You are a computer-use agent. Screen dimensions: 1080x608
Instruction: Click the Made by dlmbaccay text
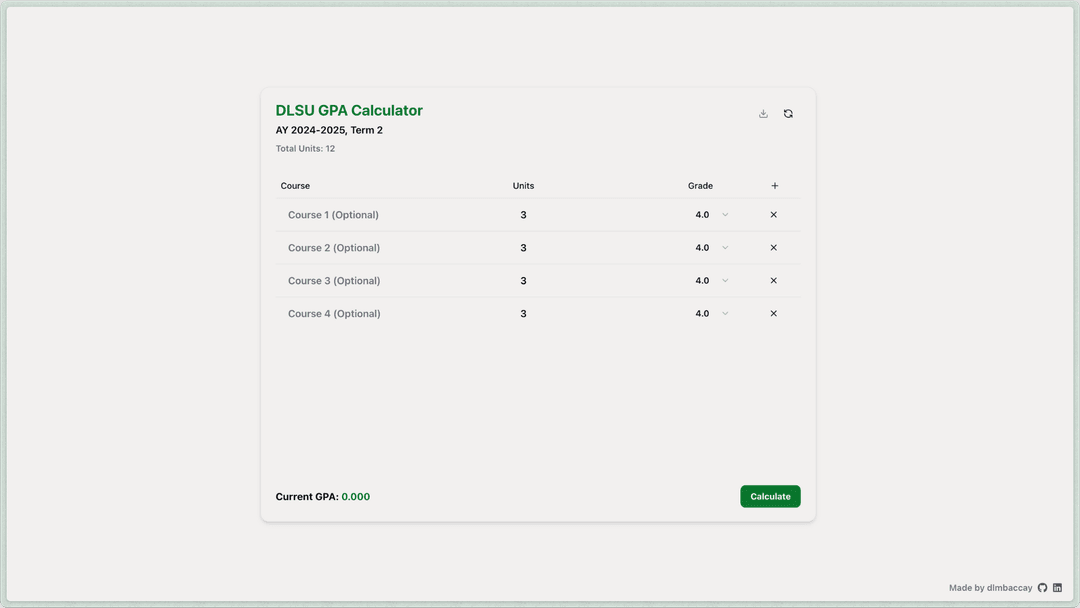click(990, 588)
